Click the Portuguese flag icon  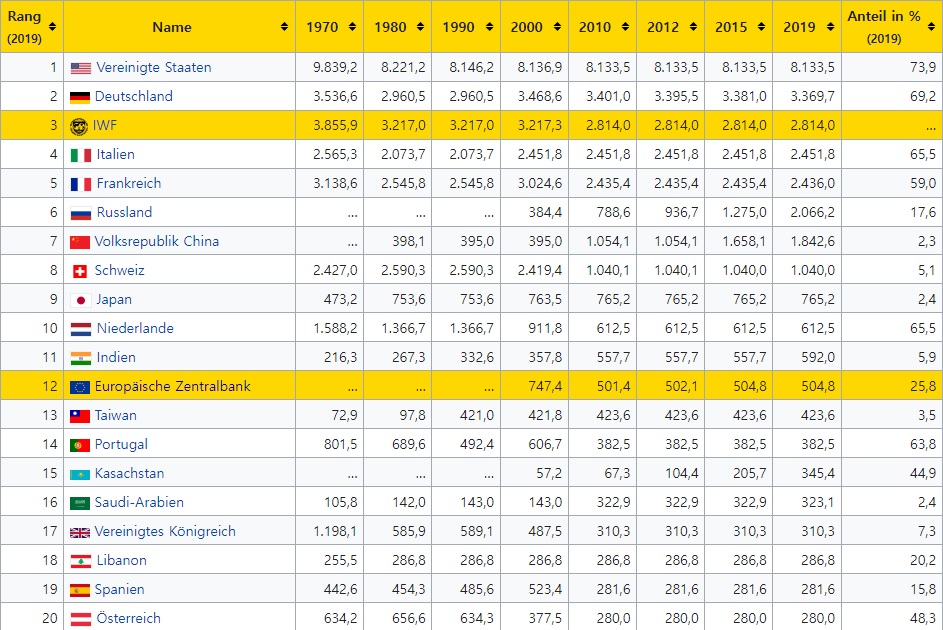pos(80,445)
